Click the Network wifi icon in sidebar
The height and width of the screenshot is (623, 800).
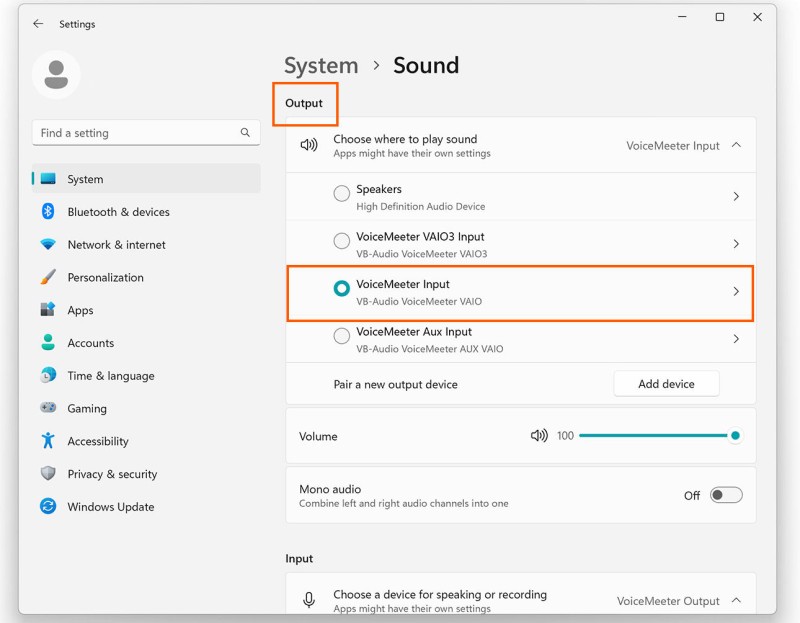click(x=48, y=244)
